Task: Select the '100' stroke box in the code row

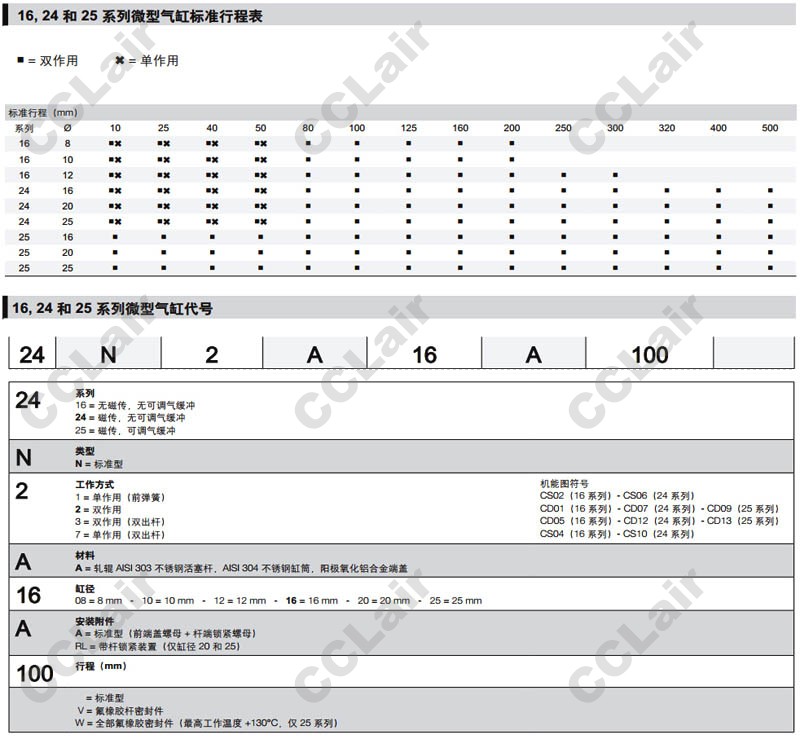Action: click(648, 354)
